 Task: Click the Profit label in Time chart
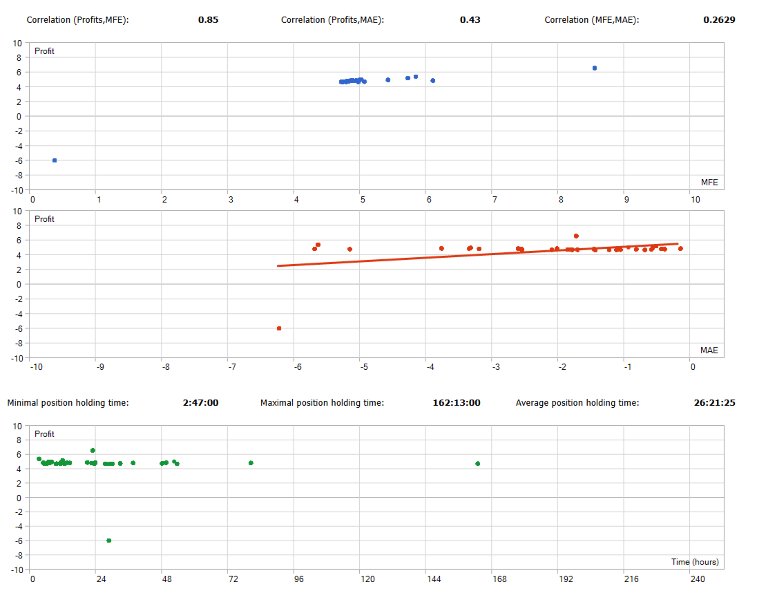coord(44,434)
